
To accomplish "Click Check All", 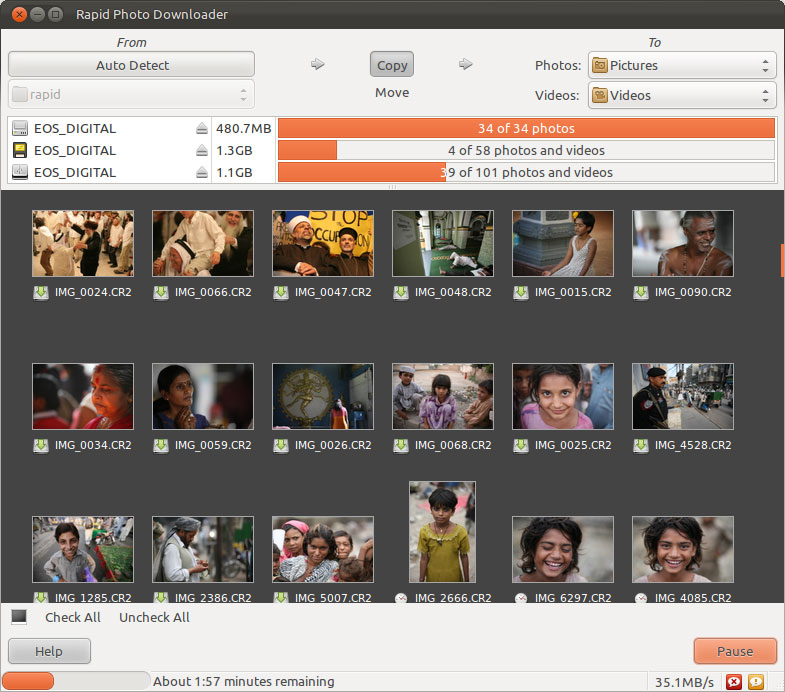I will 73,617.
